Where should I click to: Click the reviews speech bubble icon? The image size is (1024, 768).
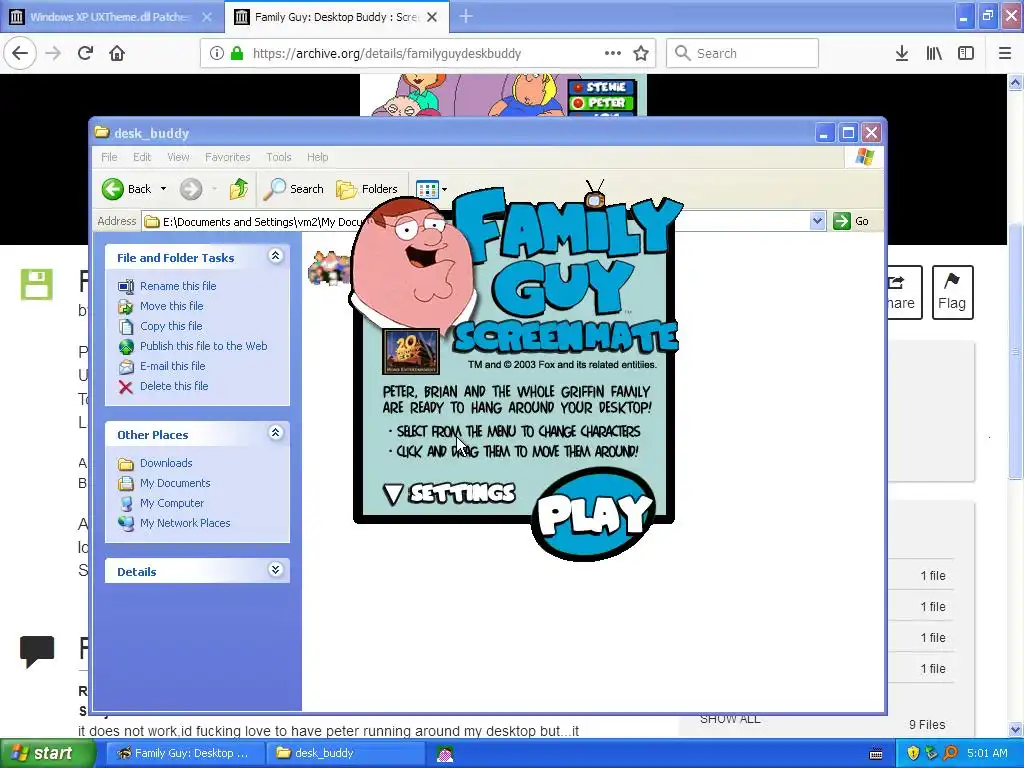[x=37, y=651]
